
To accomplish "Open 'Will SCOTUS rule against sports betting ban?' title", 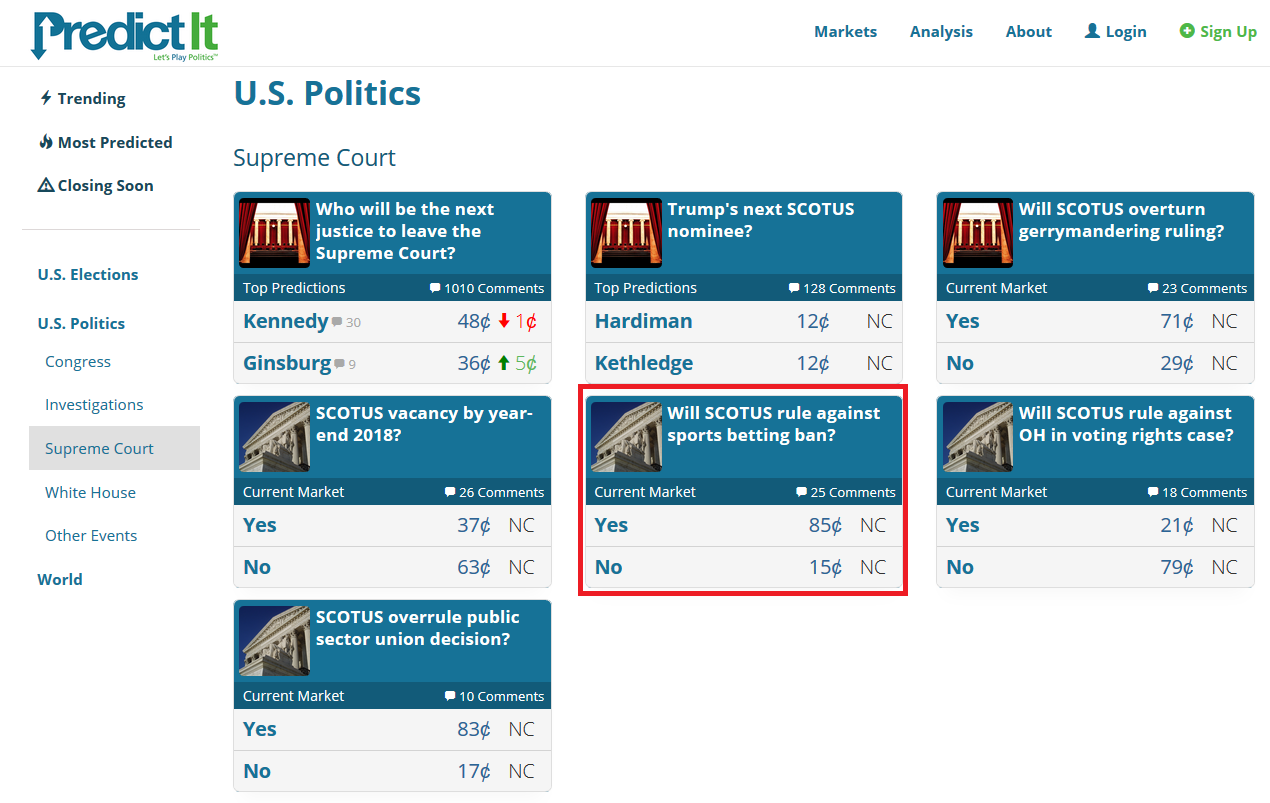I will [x=774, y=424].
